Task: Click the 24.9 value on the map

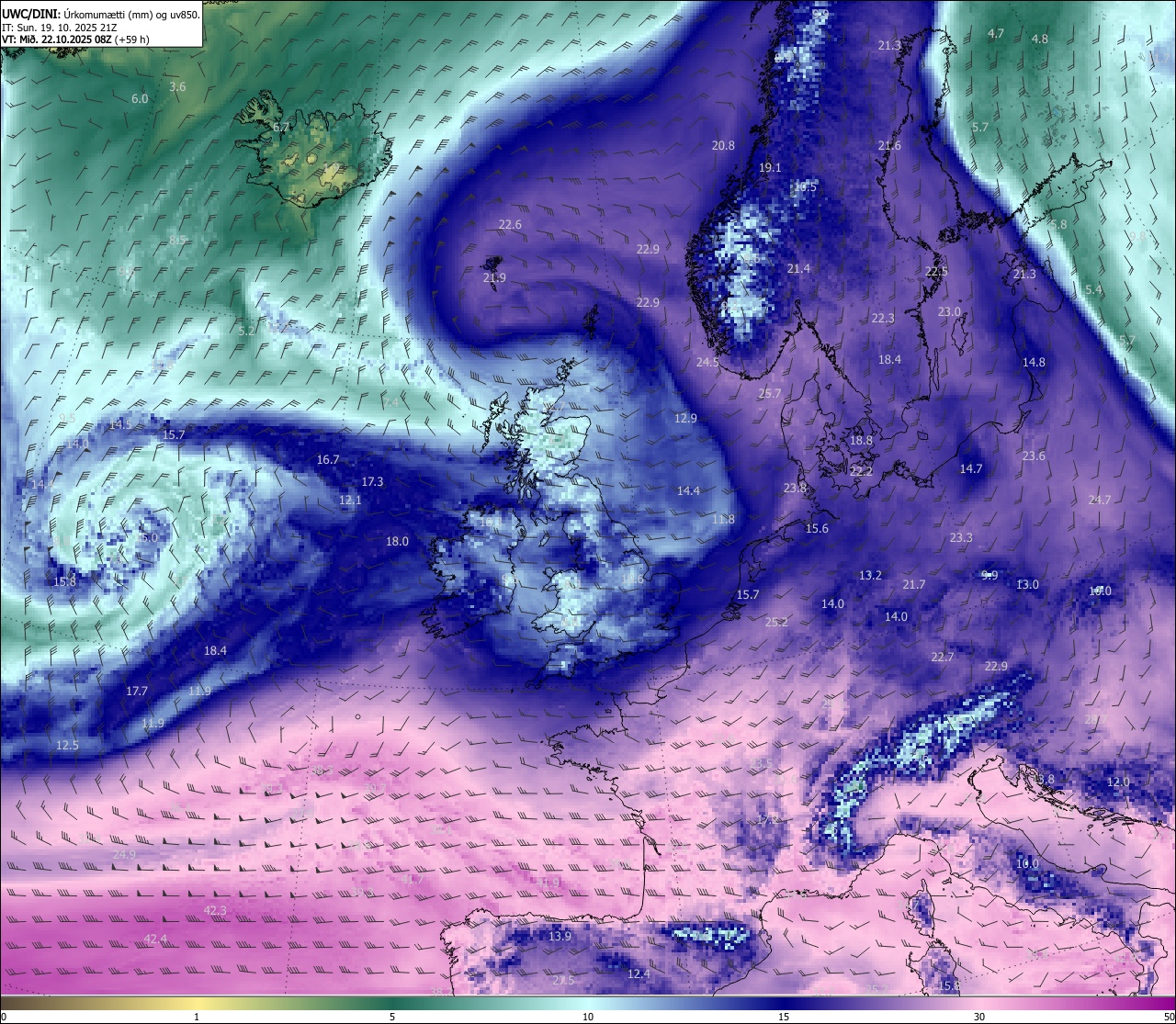Action: click(x=124, y=855)
